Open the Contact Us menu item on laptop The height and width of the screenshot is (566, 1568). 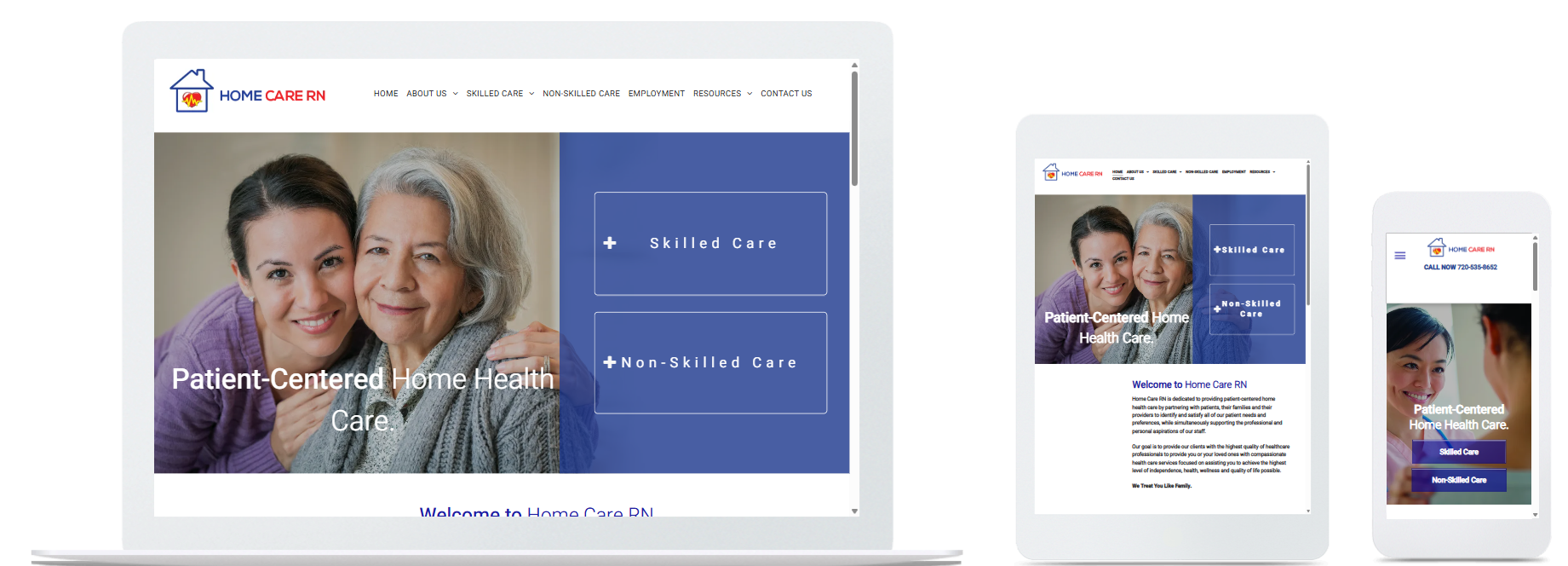click(x=786, y=94)
